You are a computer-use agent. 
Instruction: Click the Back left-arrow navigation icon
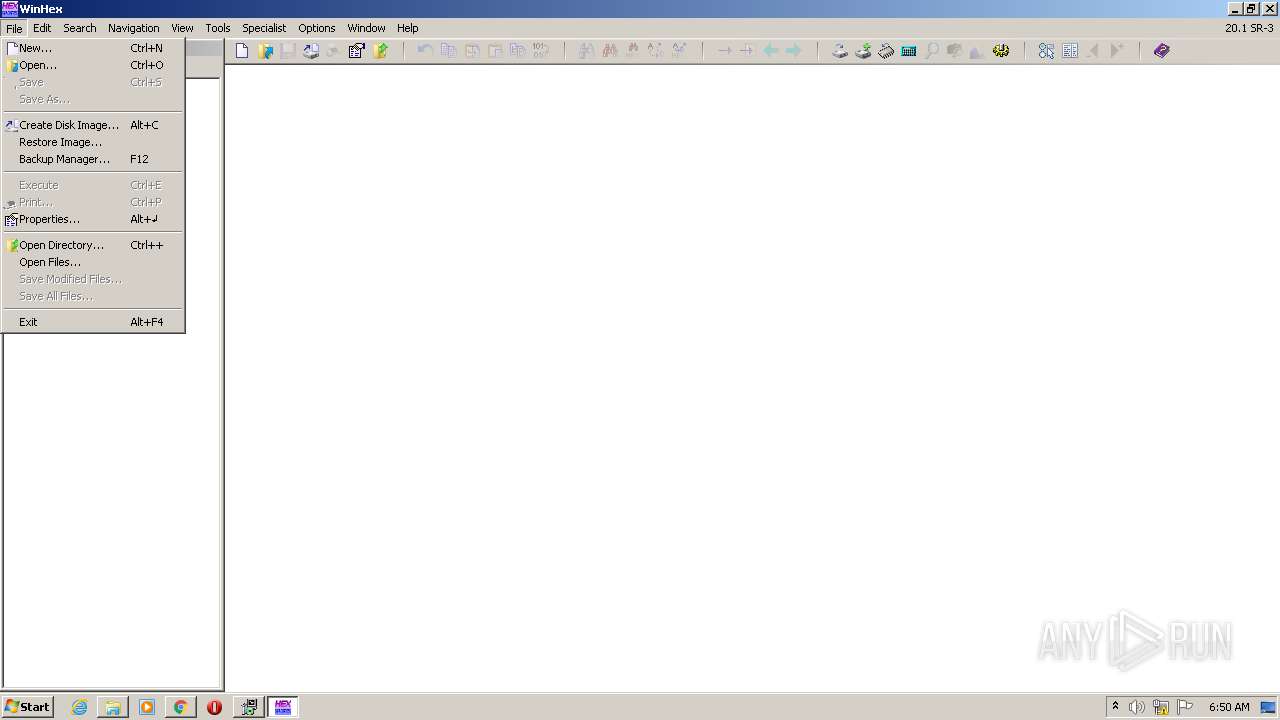[x=771, y=51]
